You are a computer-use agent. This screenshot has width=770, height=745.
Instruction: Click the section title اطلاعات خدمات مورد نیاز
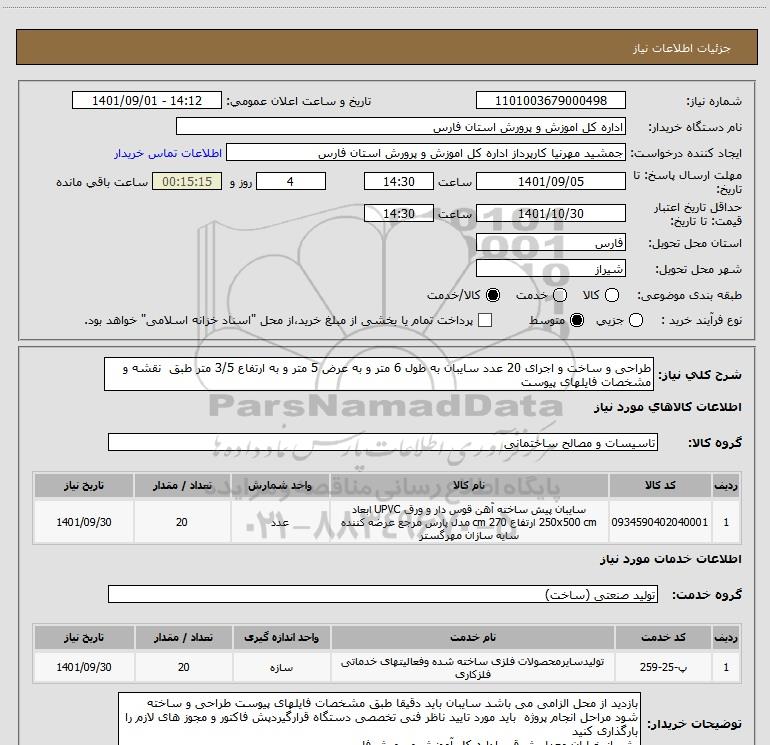pos(671,559)
